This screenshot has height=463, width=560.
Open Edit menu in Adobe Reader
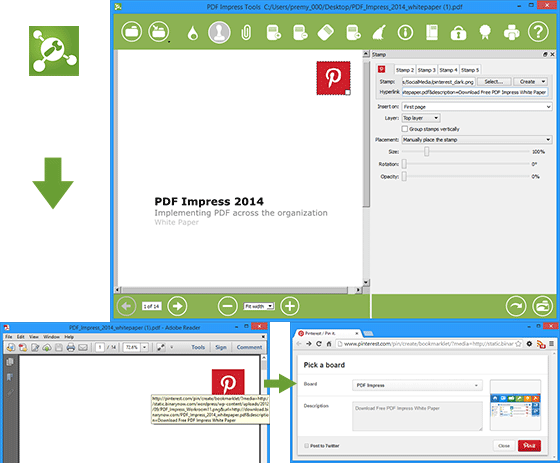(21, 337)
